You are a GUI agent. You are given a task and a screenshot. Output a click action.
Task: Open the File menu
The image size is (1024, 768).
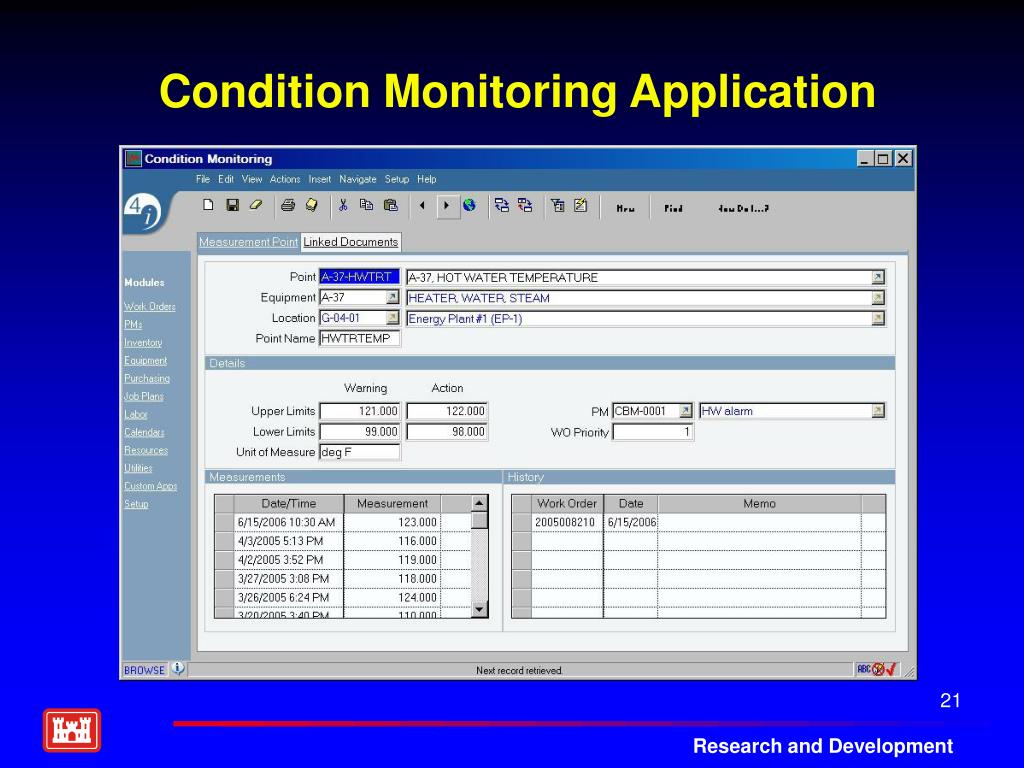click(203, 179)
